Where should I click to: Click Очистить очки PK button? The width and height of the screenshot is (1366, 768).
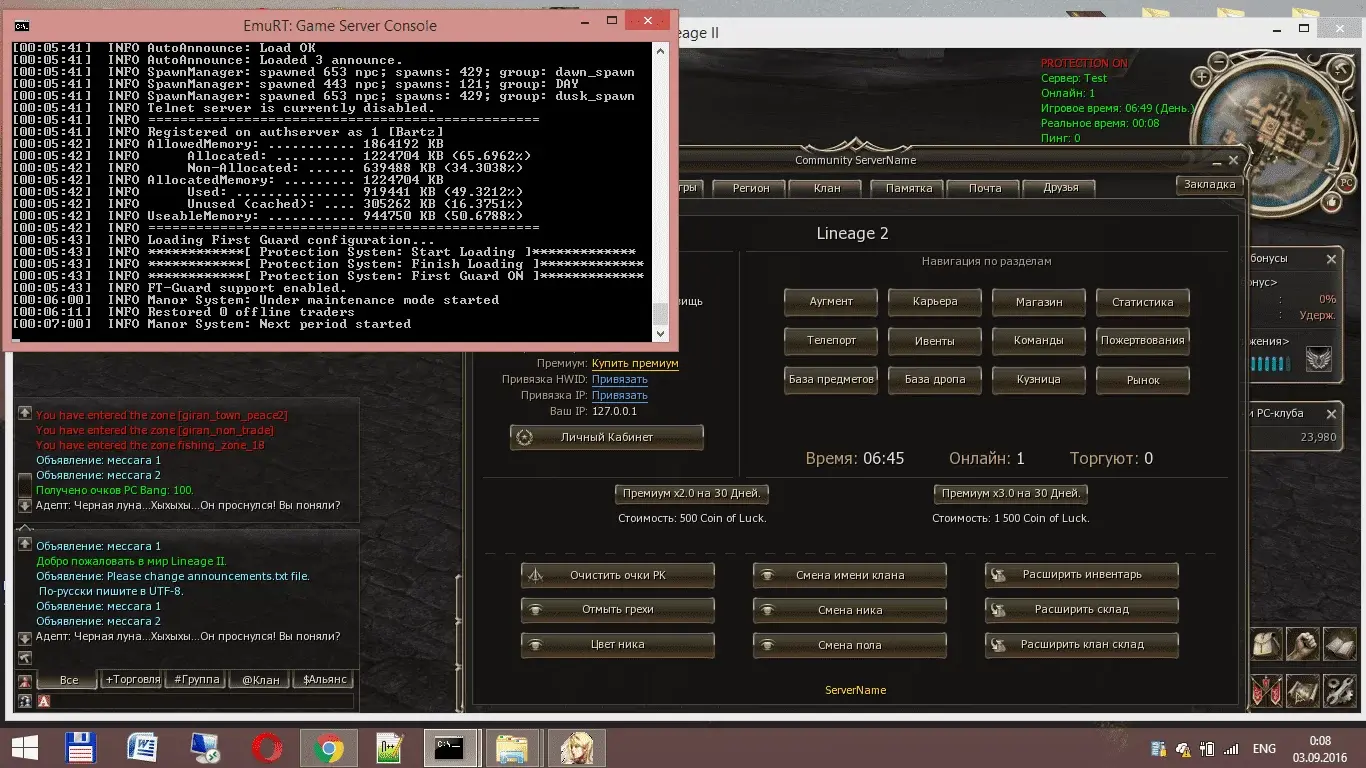618,575
